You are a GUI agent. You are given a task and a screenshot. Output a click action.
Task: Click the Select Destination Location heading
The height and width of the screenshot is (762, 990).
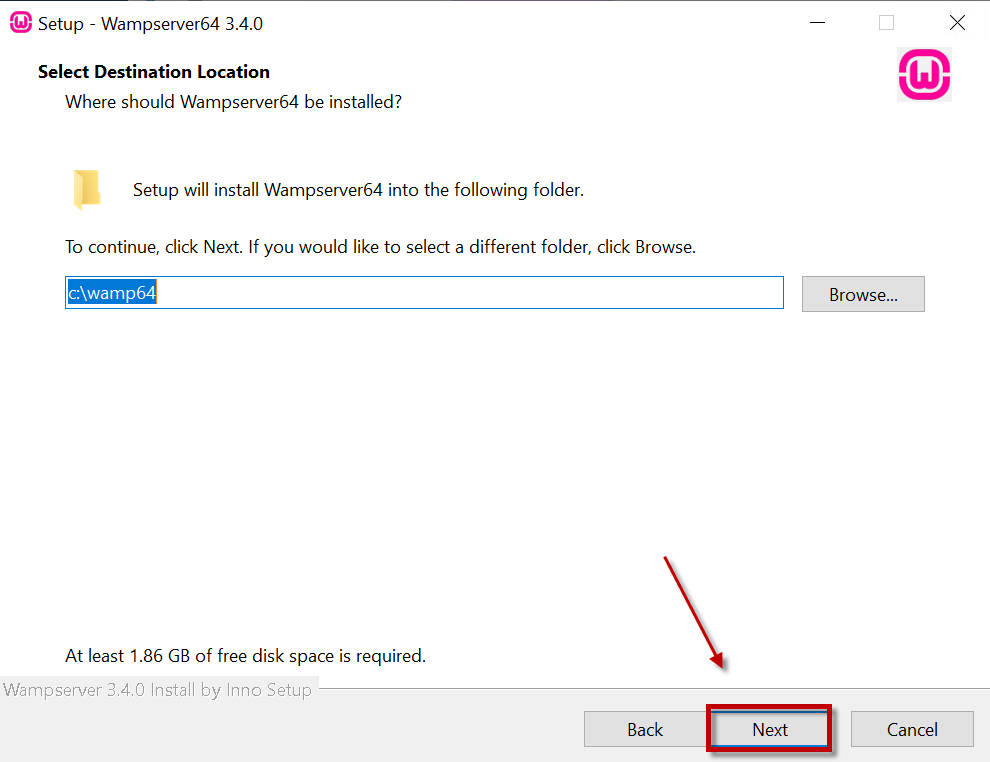154,72
